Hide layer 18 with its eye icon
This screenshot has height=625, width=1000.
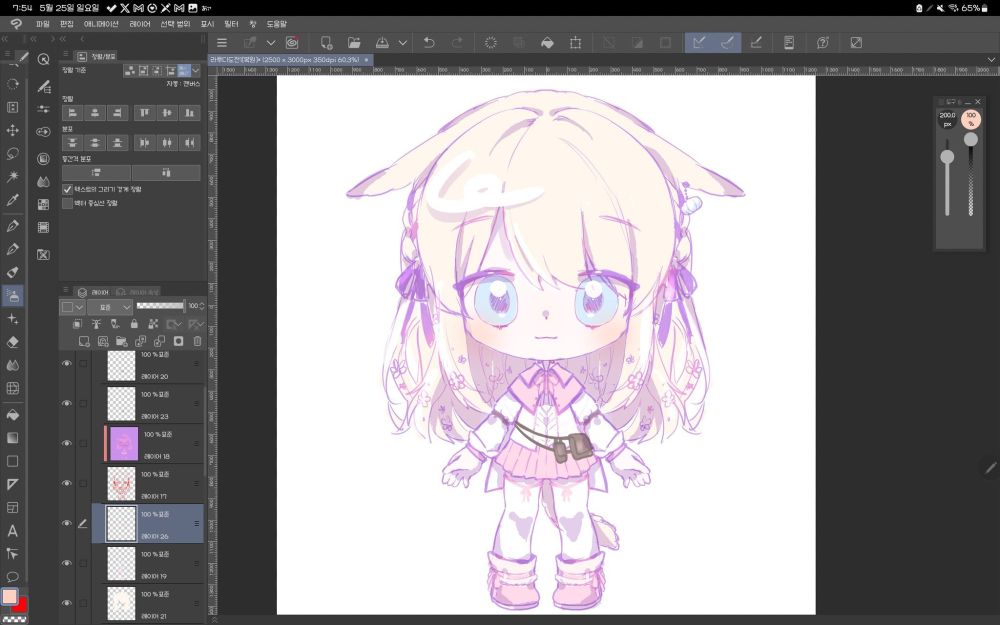click(66, 443)
